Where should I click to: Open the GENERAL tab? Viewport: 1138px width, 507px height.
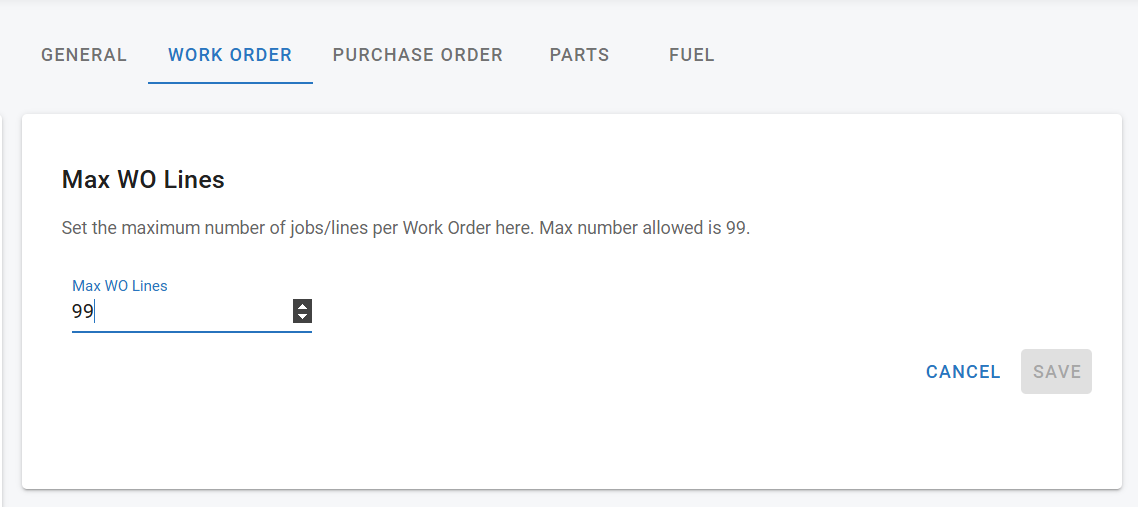coord(84,55)
